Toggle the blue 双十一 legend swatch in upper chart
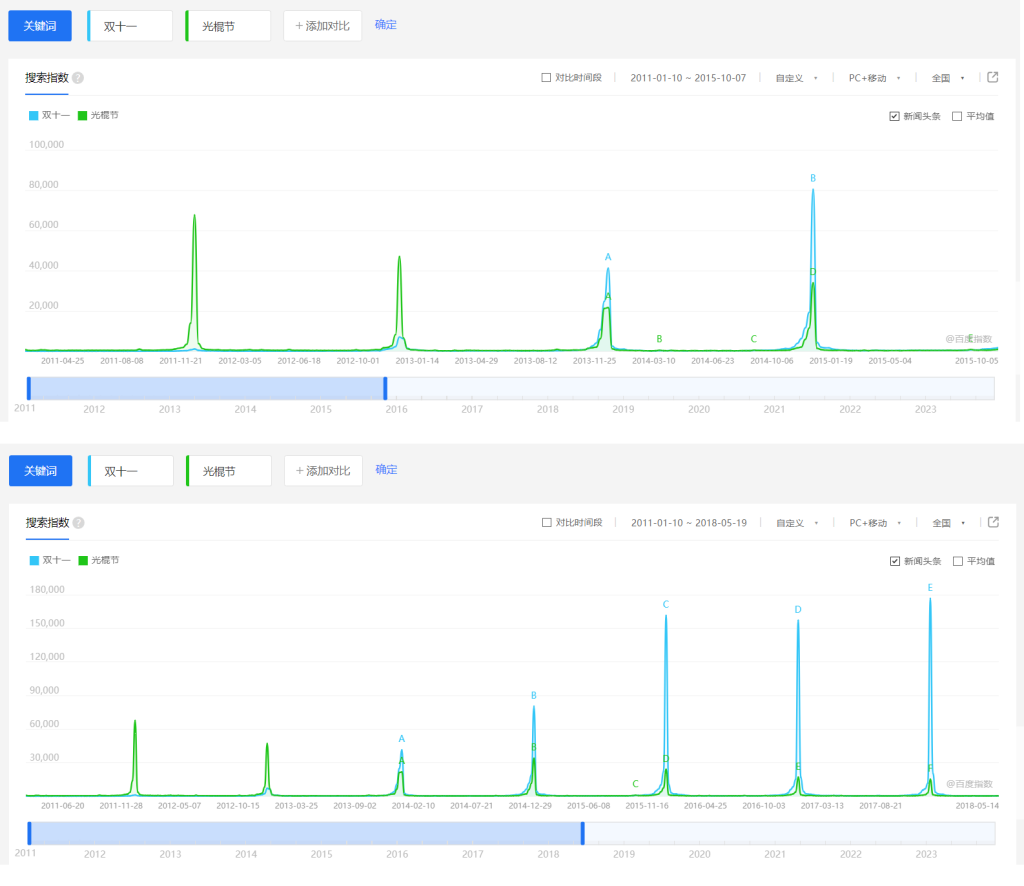This screenshot has width=1024, height=886. pyautogui.click(x=33, y=116)
